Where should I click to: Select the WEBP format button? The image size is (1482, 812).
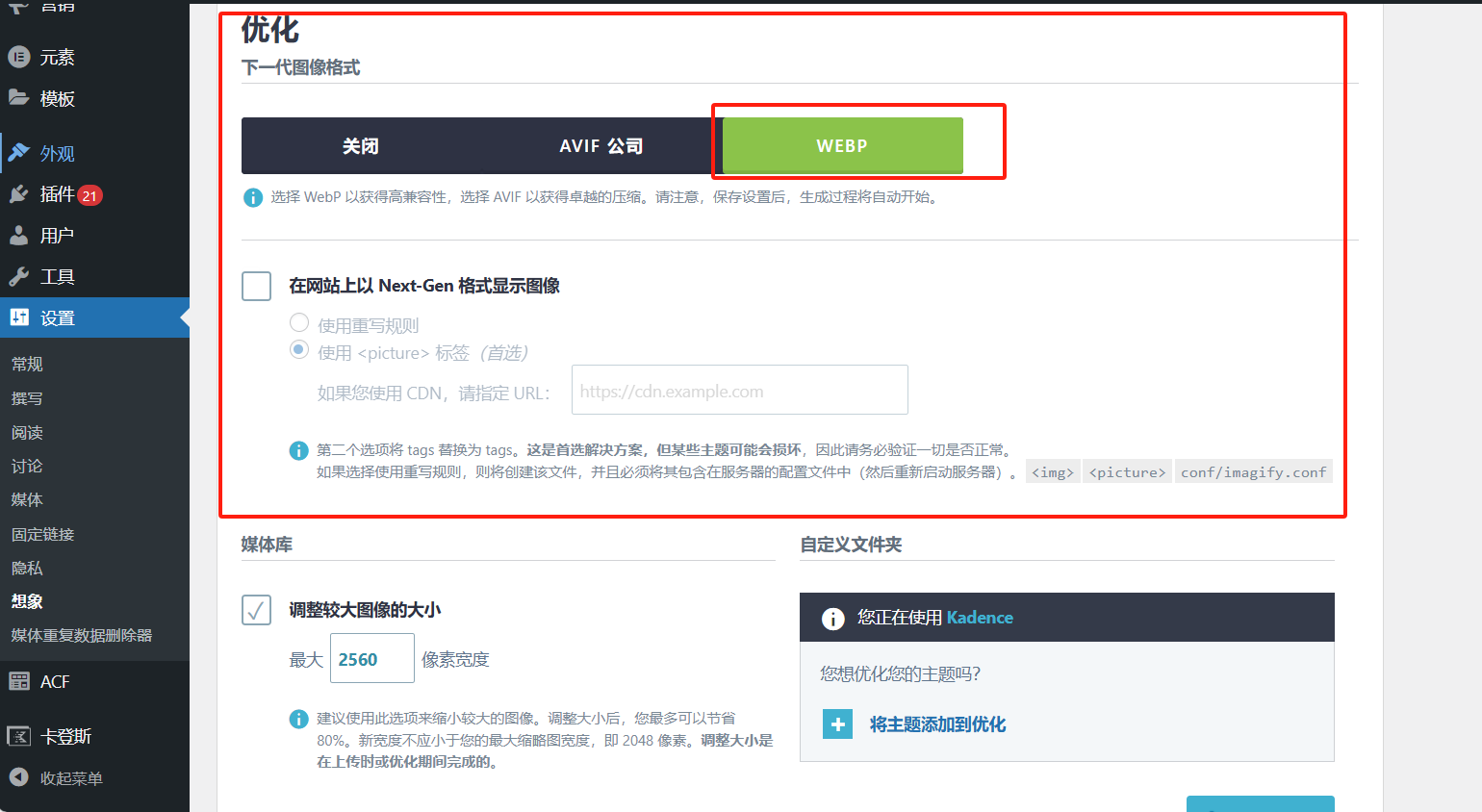pyautogui.click(x=842, y=145)
